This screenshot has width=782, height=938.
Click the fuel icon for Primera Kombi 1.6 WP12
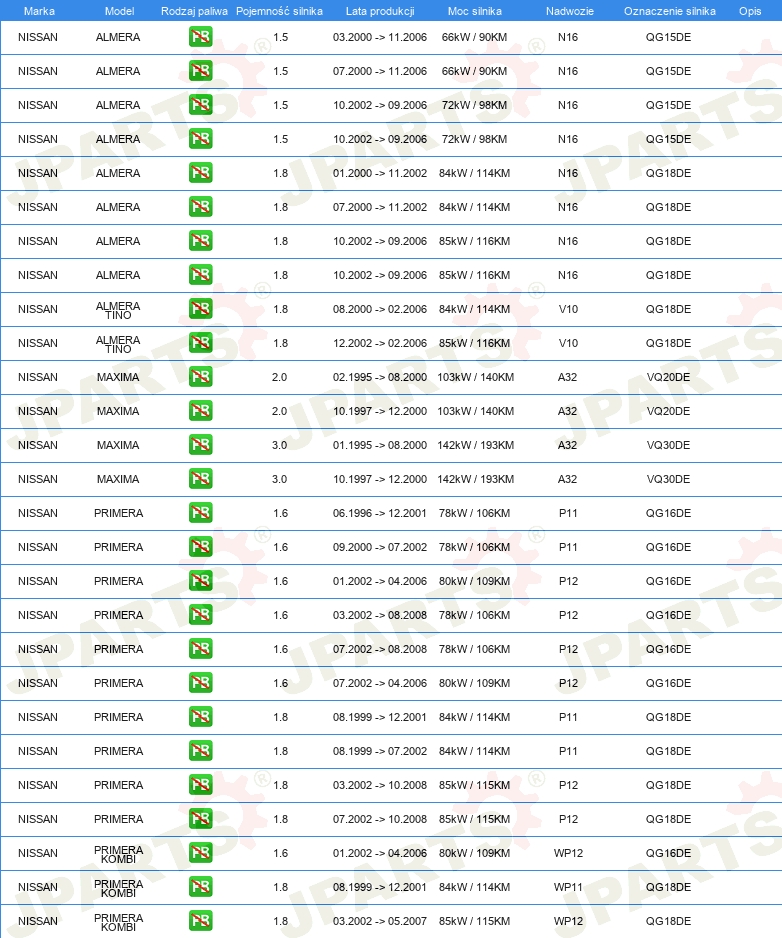(200, 853)
